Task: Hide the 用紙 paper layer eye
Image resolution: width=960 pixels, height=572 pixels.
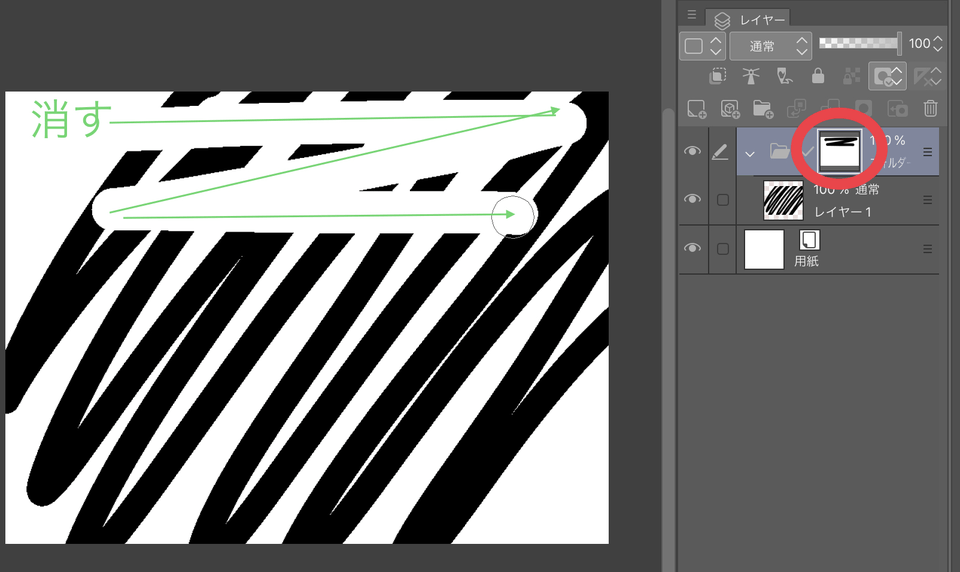Action: pos(692,249)
